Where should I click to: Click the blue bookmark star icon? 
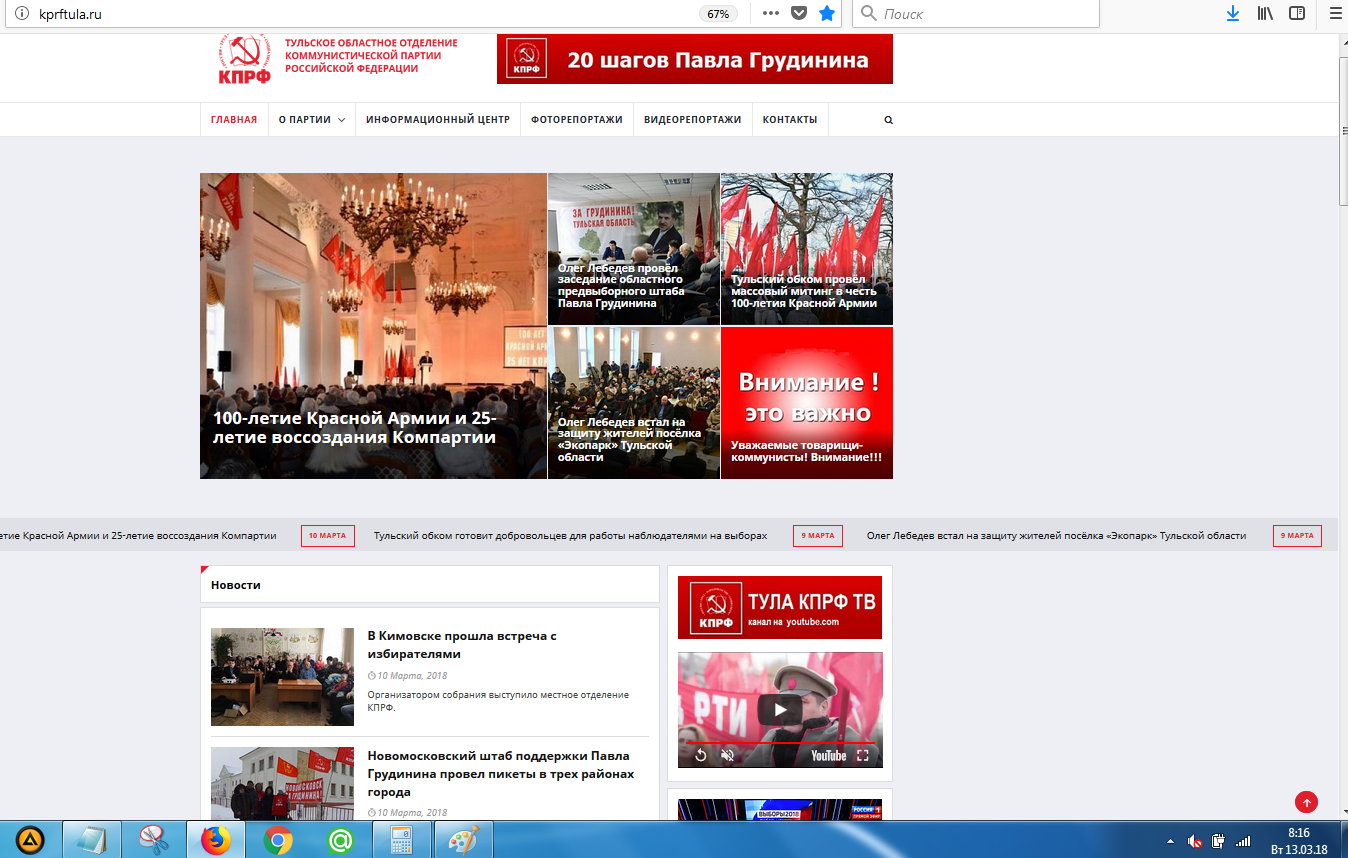point(827,14)
